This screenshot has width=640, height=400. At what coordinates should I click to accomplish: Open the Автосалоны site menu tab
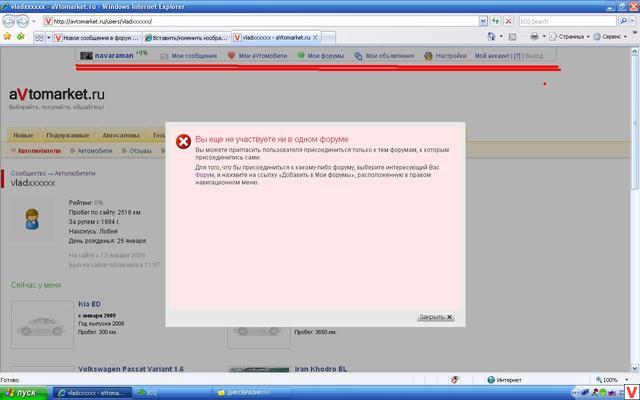click(120, 135)
